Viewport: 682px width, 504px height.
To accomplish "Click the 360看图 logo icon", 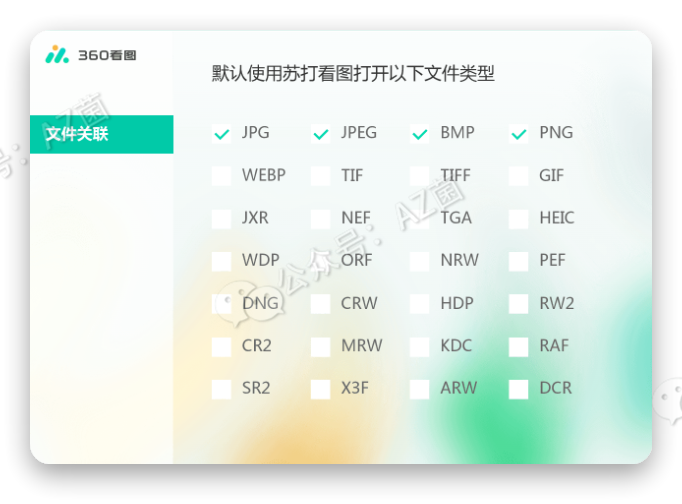I will tap(57, 54).
